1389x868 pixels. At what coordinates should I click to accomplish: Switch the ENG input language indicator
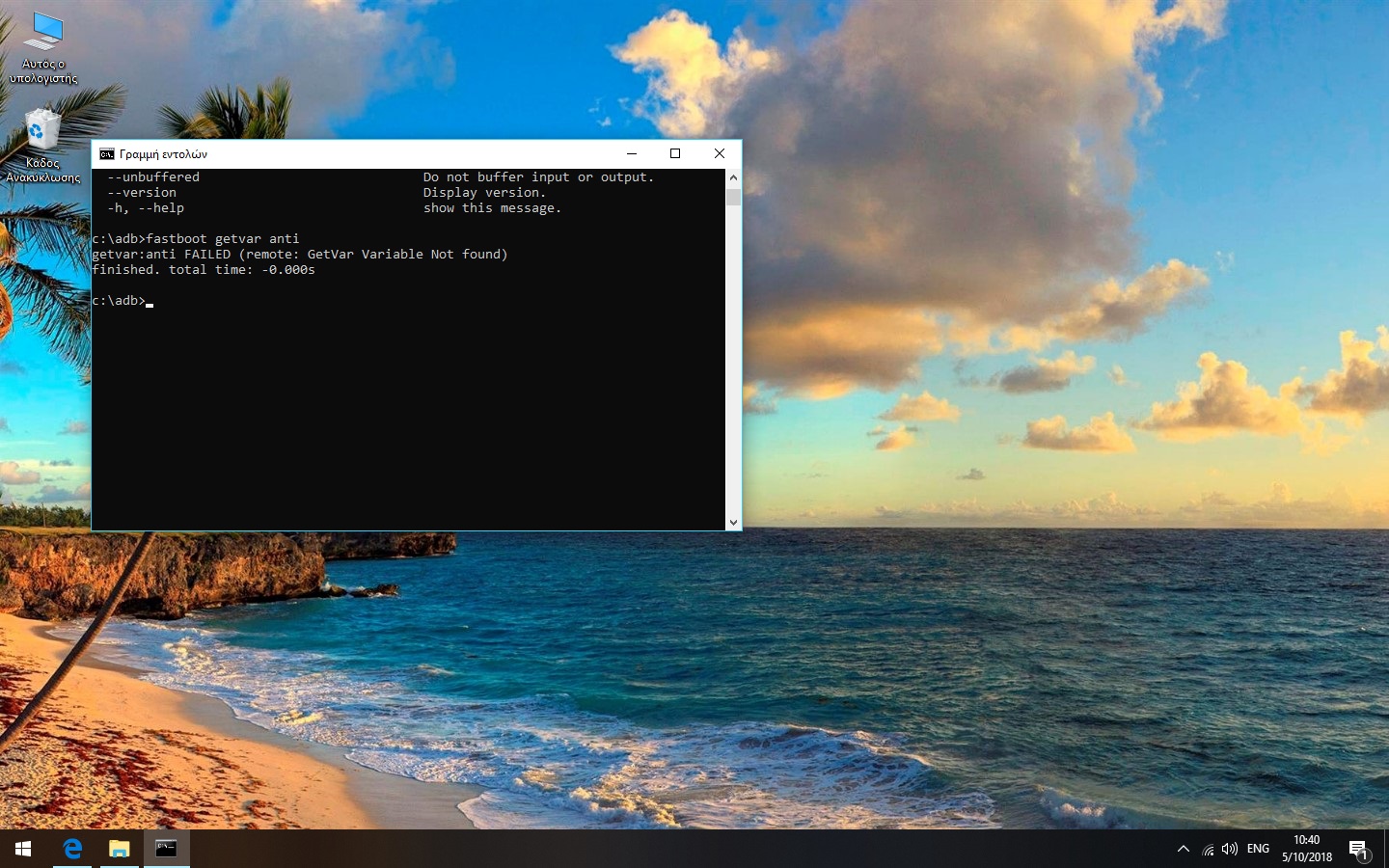click(x=1258, y=849)
